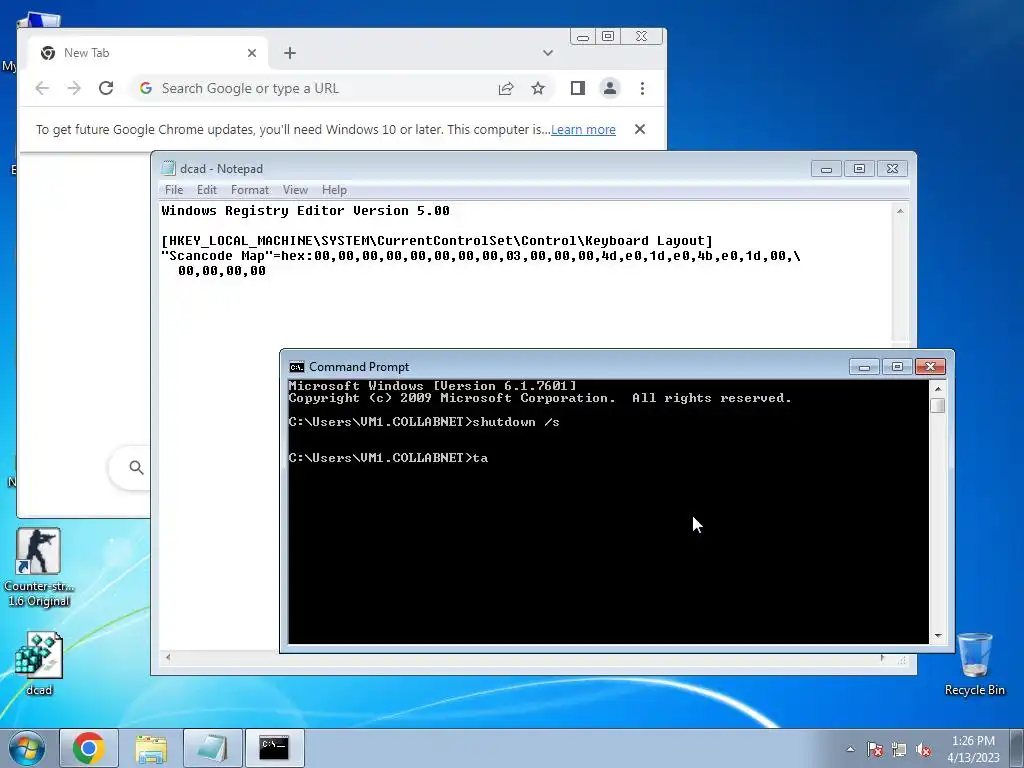Click Chrome in the taskbar

89,748
